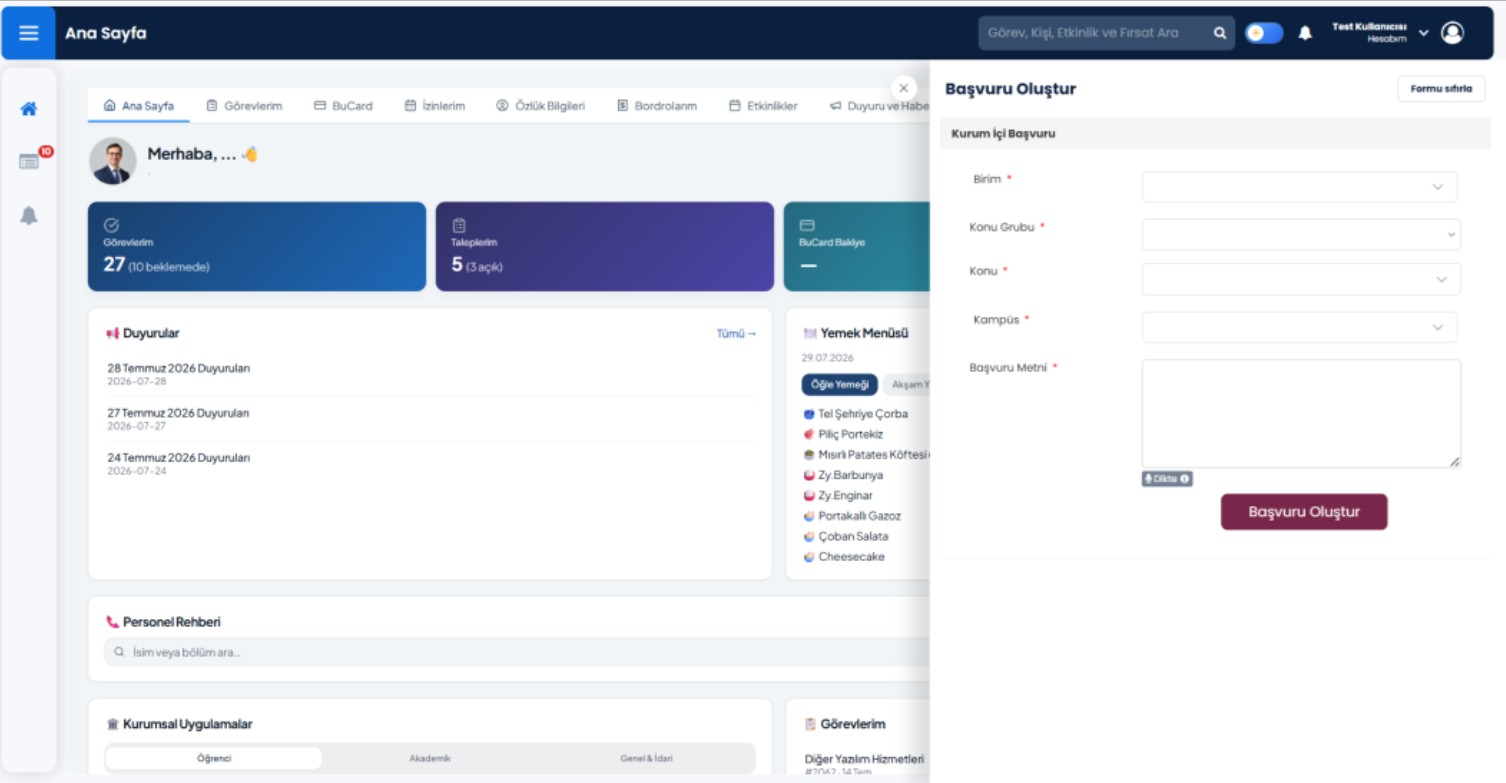Click the Yemek Menüsü icon
Viewport: 1506px width, 783px height.
(810, 333)
